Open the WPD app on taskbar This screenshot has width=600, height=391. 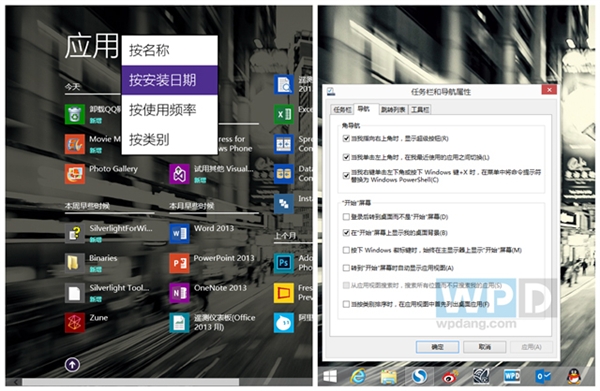pos(512,376)
